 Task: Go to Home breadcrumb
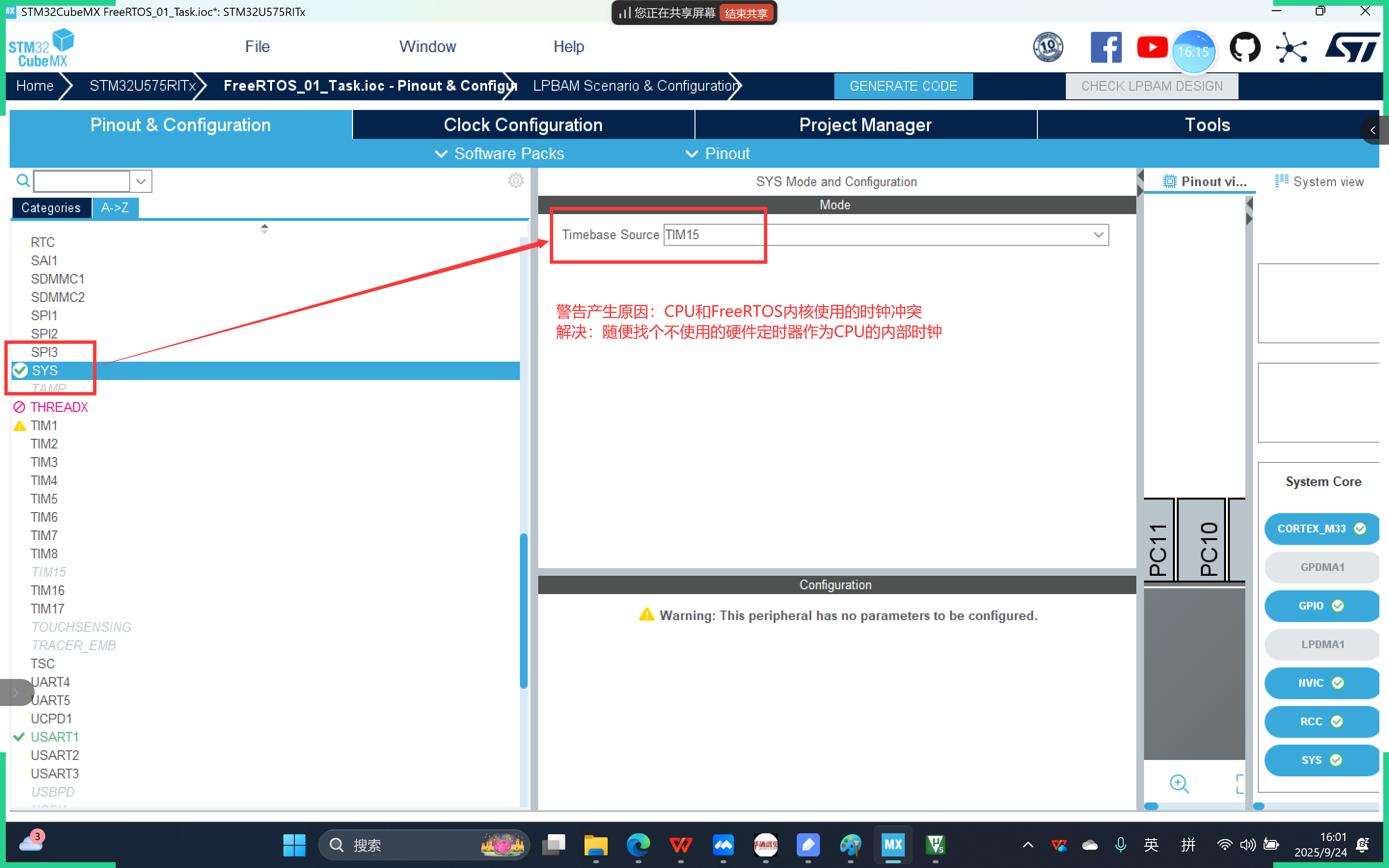pyautogui.click(x=35, y=85)
